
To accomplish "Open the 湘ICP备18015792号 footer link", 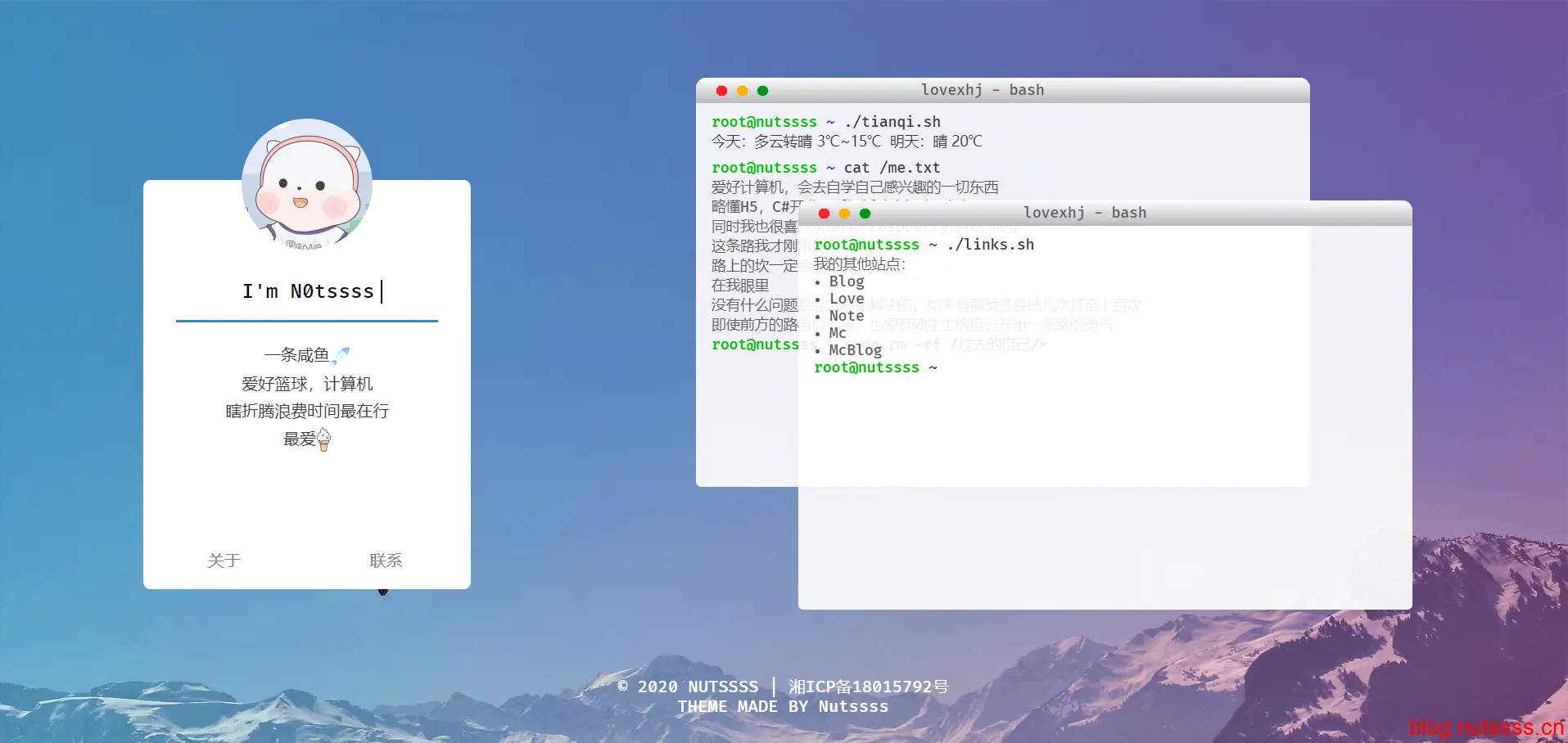I will 868,687.
